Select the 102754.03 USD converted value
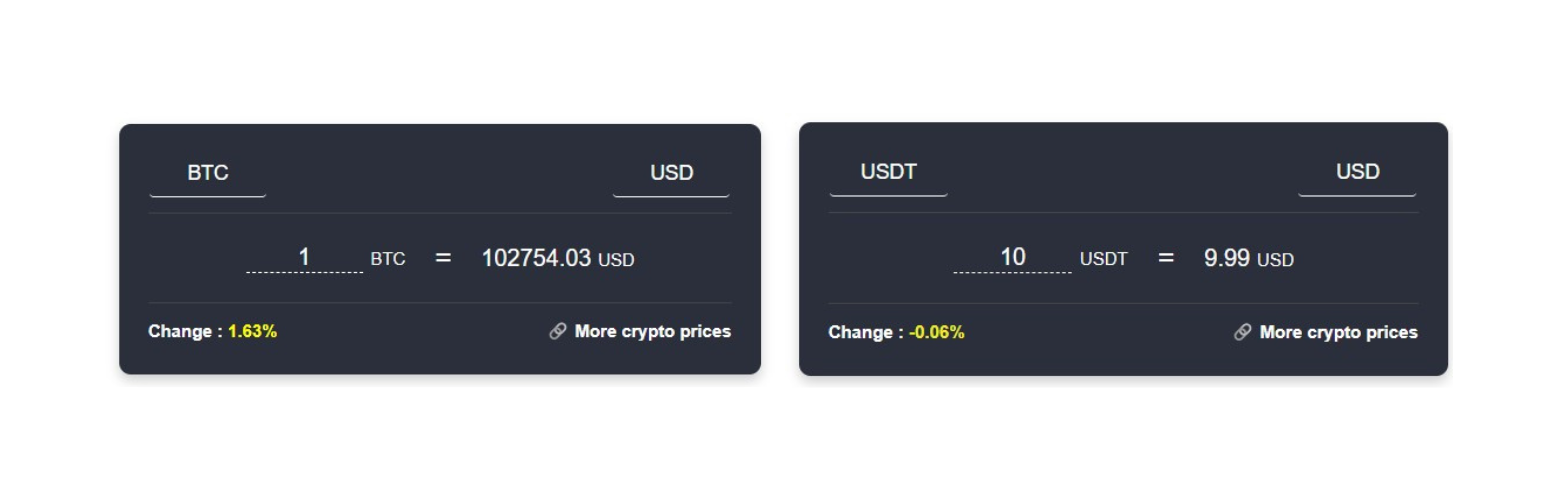This screenshot has width=1544, height=500. (x=558, y=258)
